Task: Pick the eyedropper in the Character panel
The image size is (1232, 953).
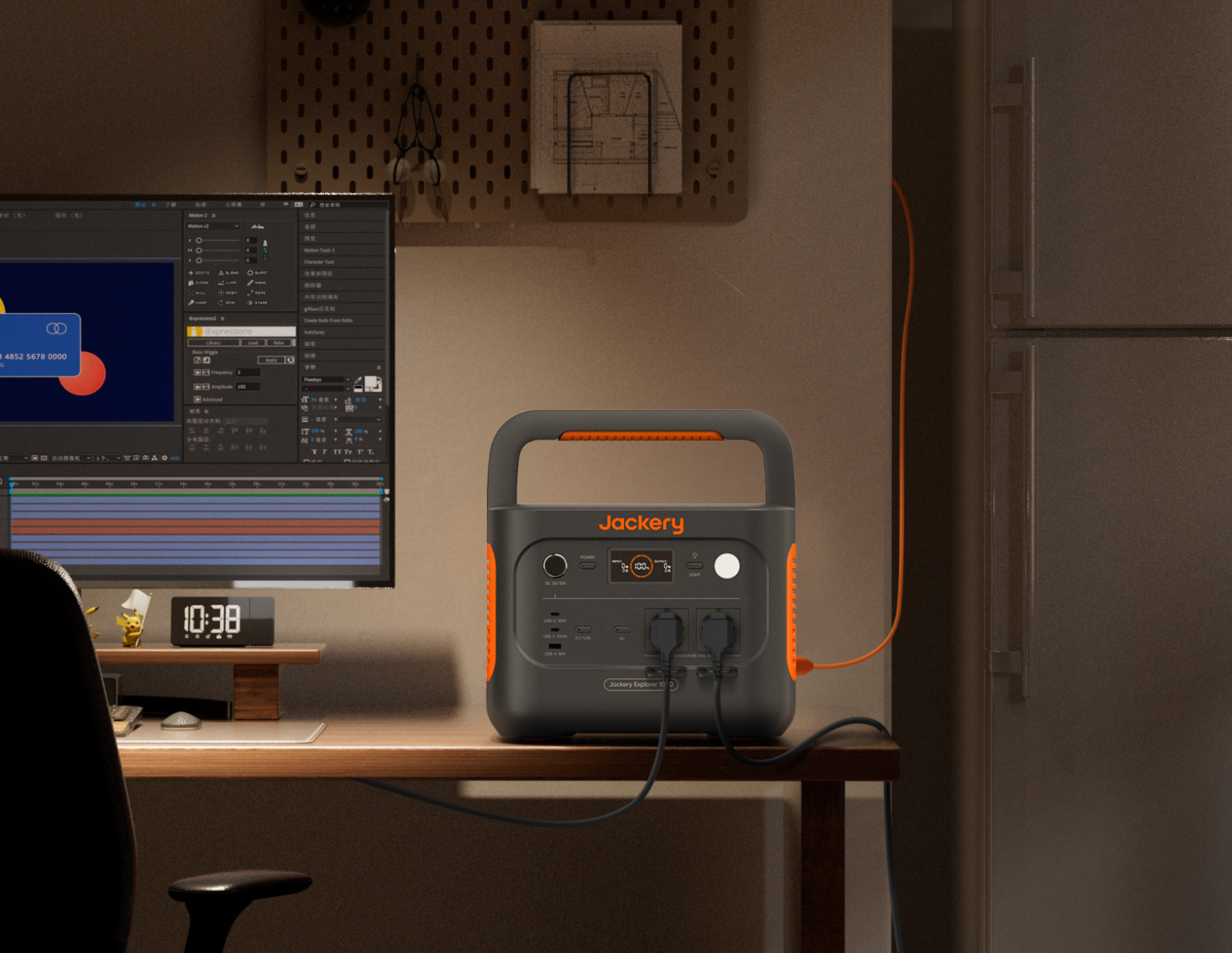Action: 358,380
